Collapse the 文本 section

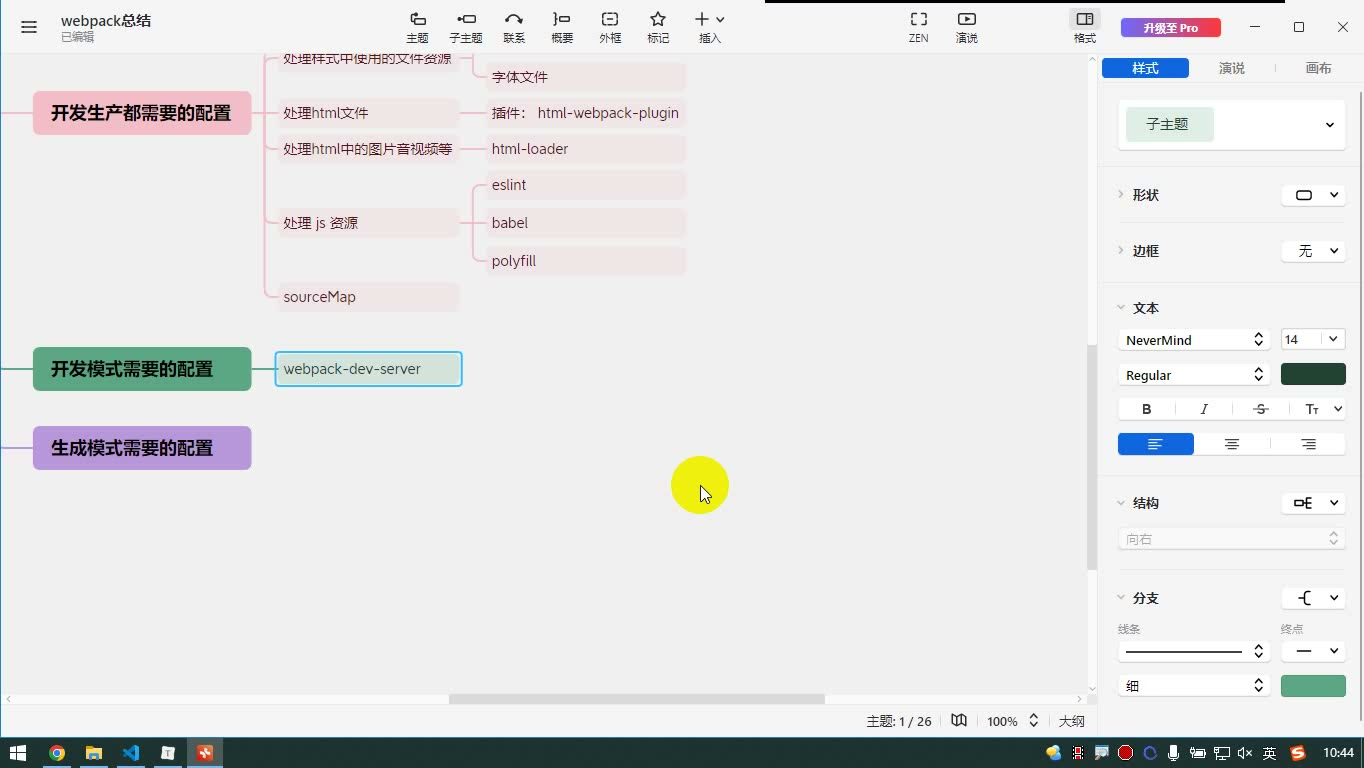click(x=1121, y=308)
